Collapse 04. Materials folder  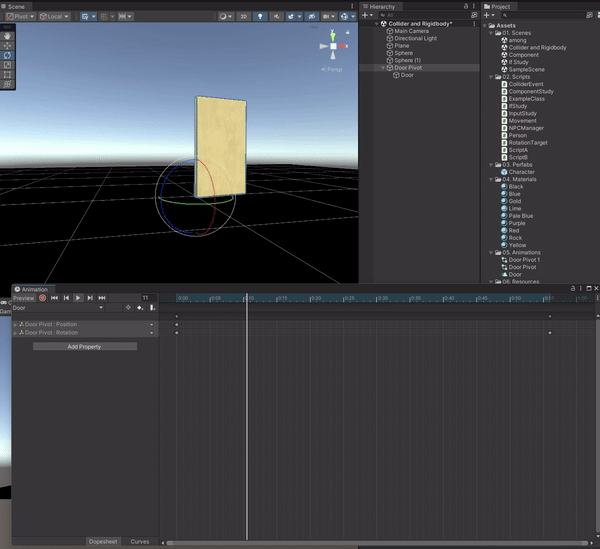pos(491,179)
